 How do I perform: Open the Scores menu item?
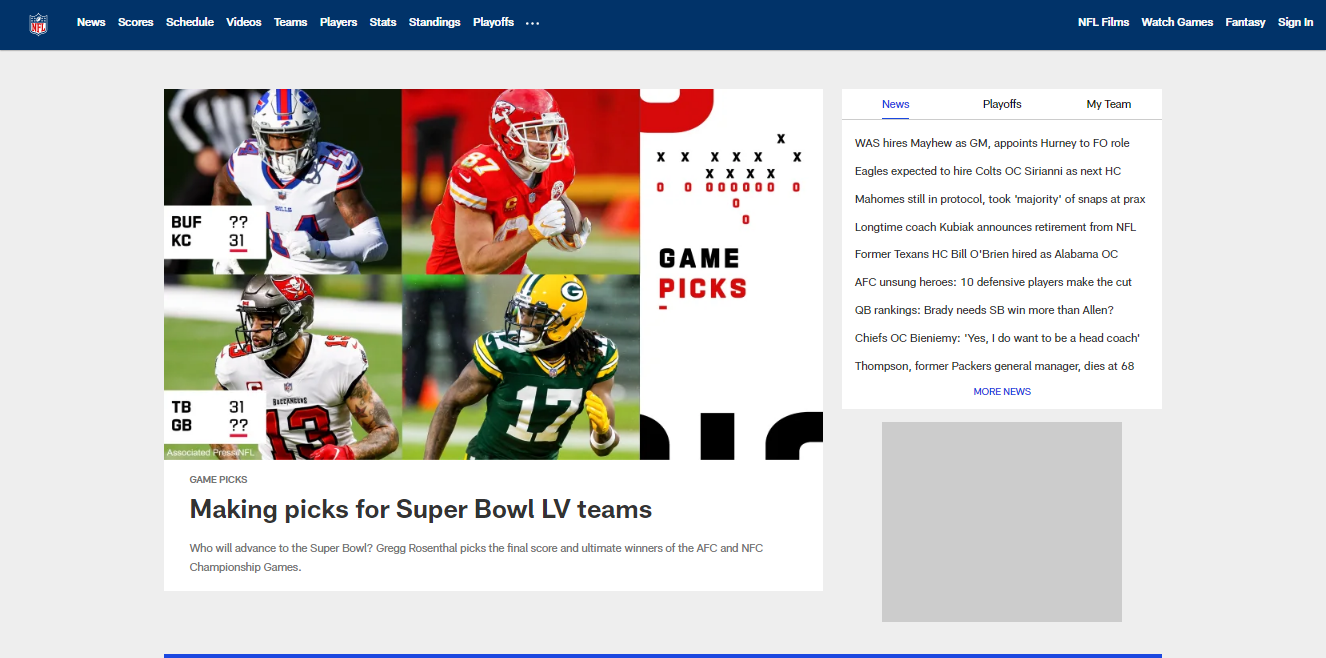point(136,22)
